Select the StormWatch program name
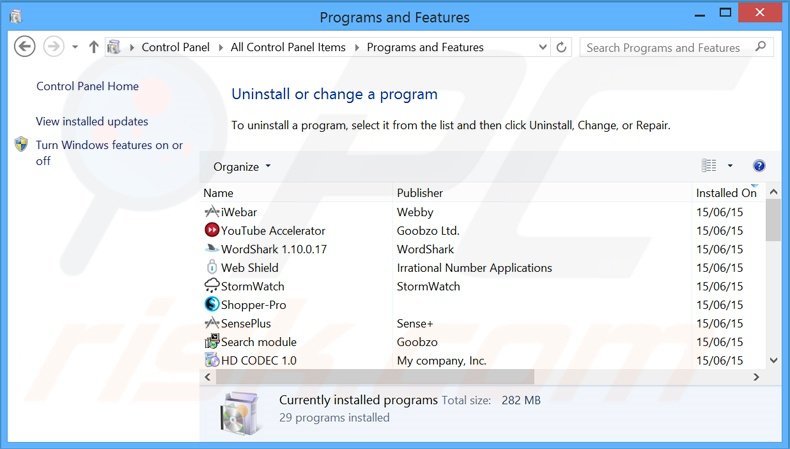Viewport: 790px width, 449px height. pyautogui.click(x=252, y=286)
